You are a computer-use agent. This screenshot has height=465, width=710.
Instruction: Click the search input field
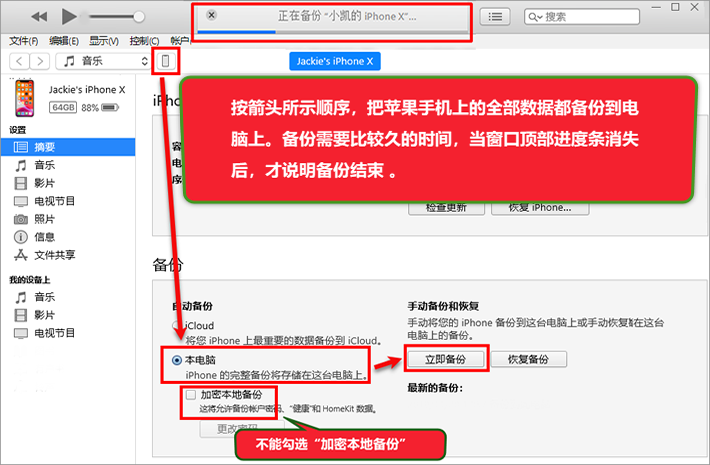[582, 17]
